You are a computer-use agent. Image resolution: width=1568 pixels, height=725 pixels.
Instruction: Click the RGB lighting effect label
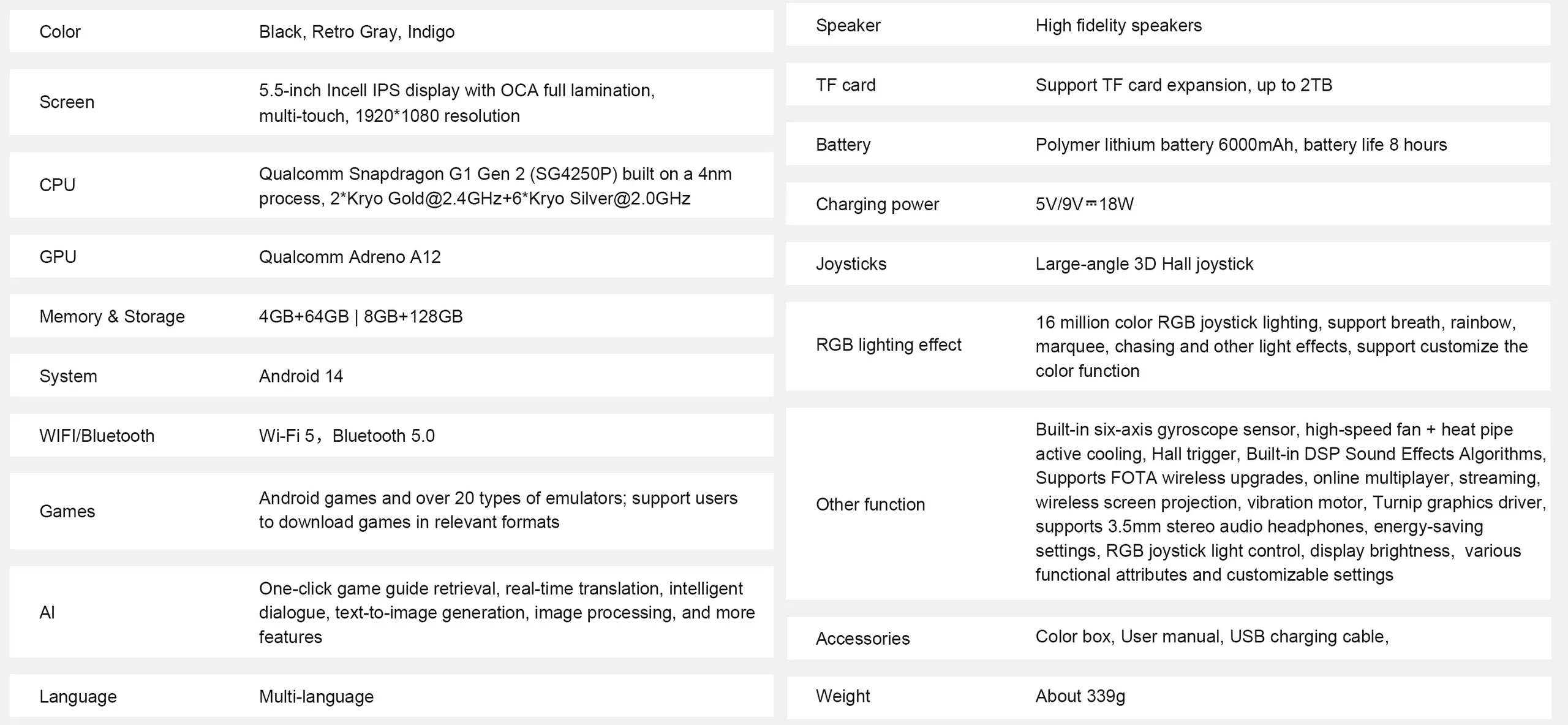[x=888, y=345]
